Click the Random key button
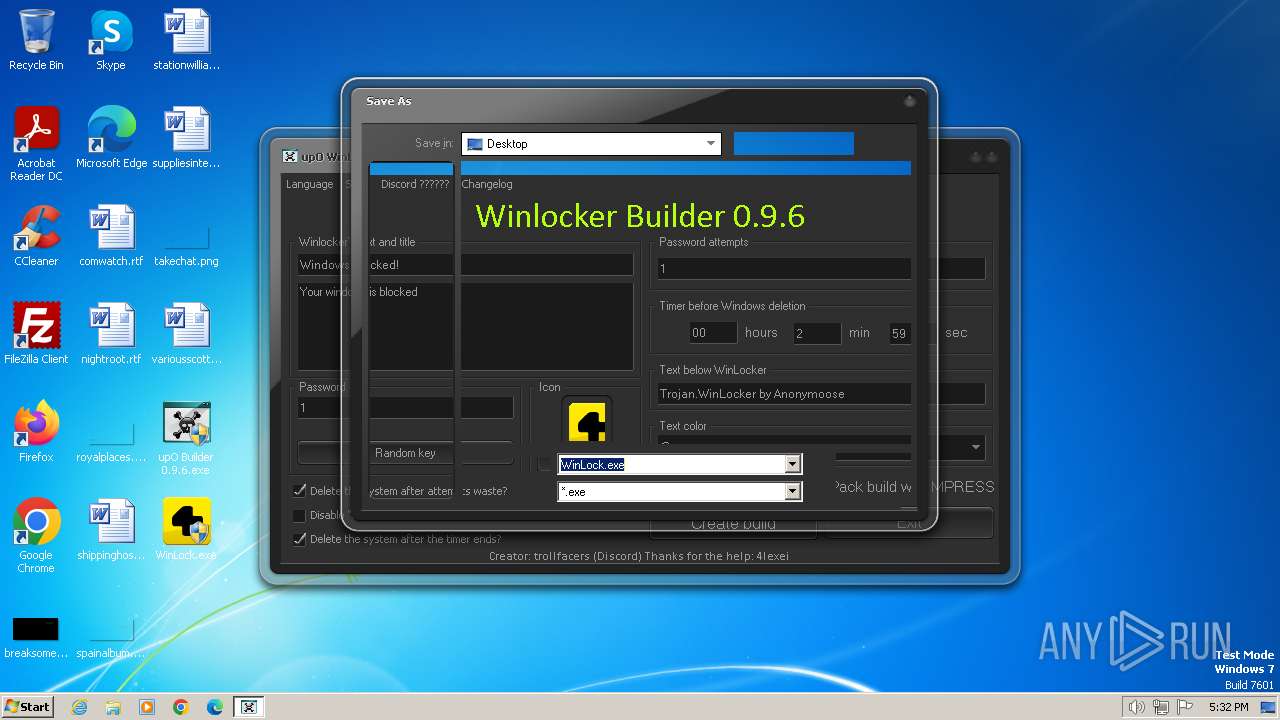Image resolution: width=1280 pixels, height=720 pixels. 405,453
